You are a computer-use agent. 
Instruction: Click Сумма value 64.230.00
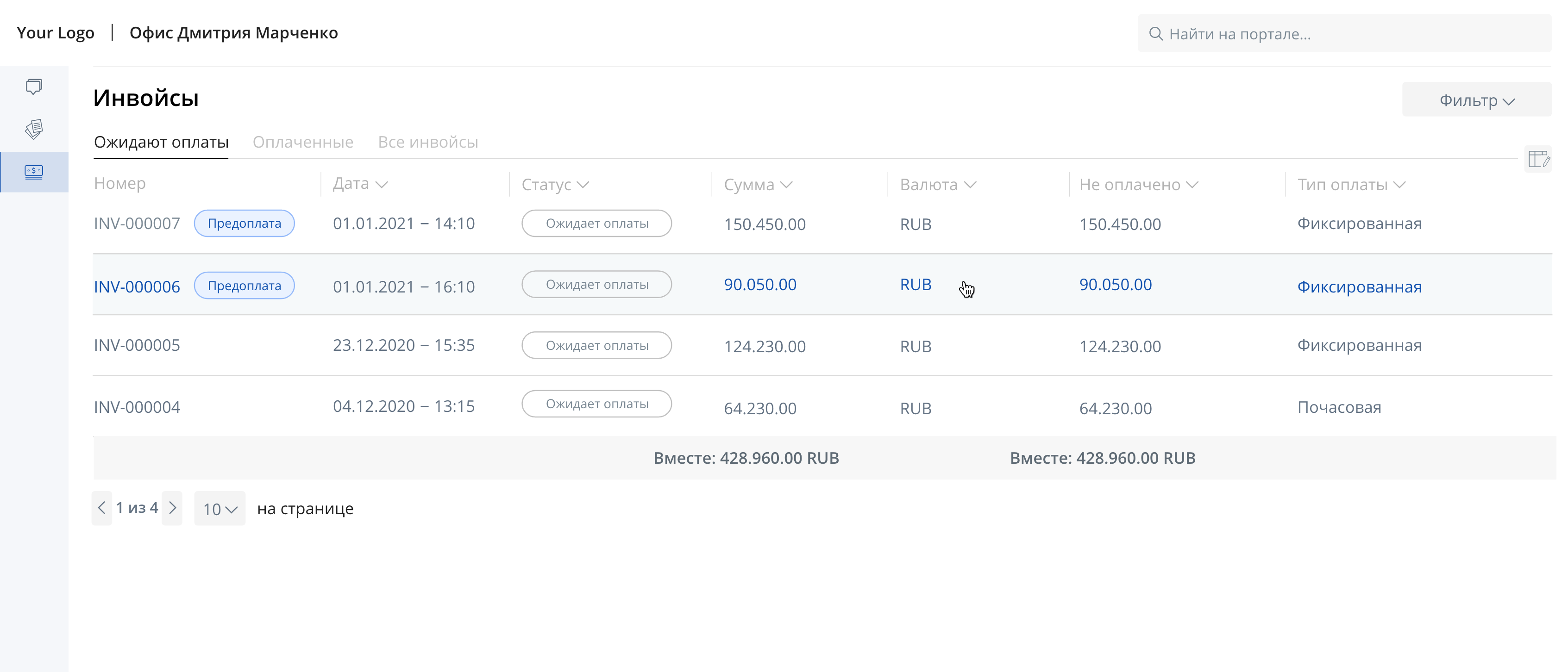pyautogui.click(x=760, y=409)
